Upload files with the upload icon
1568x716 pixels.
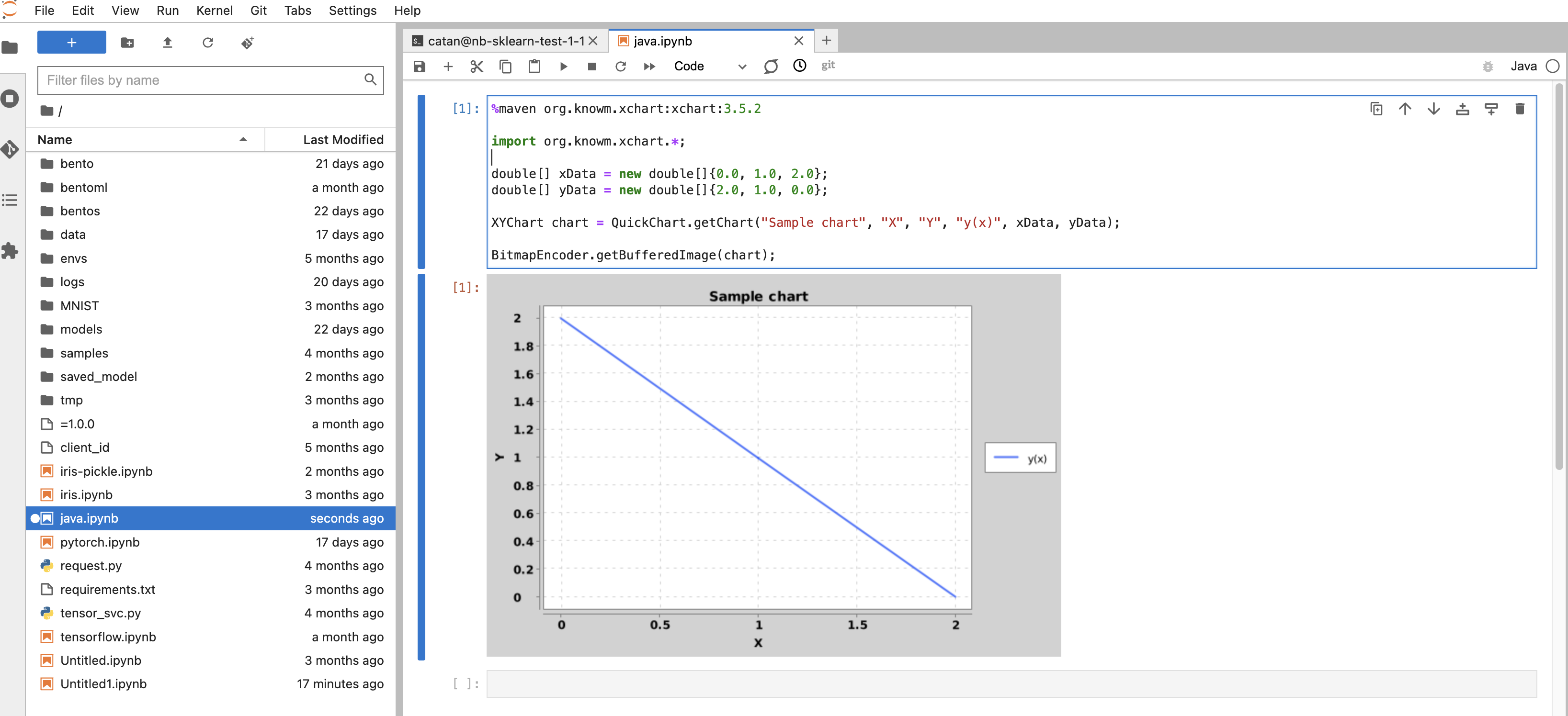click(x=168, y=43)
